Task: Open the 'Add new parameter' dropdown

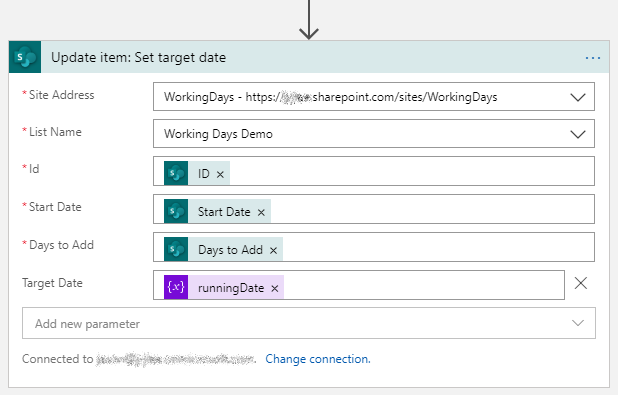Action: click(x=309, y=323)
